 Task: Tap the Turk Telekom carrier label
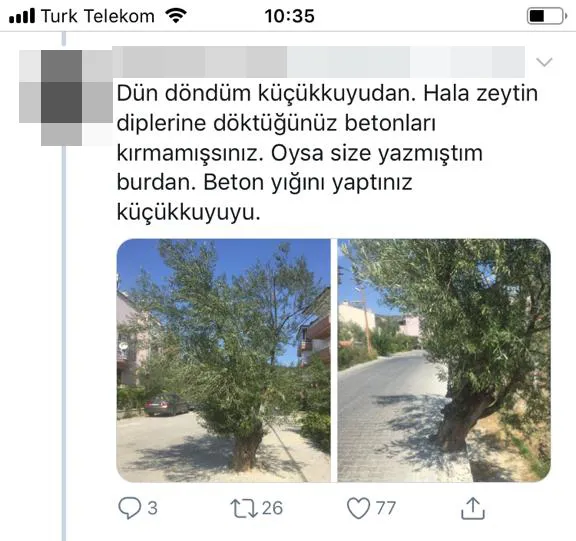point(97,16)
